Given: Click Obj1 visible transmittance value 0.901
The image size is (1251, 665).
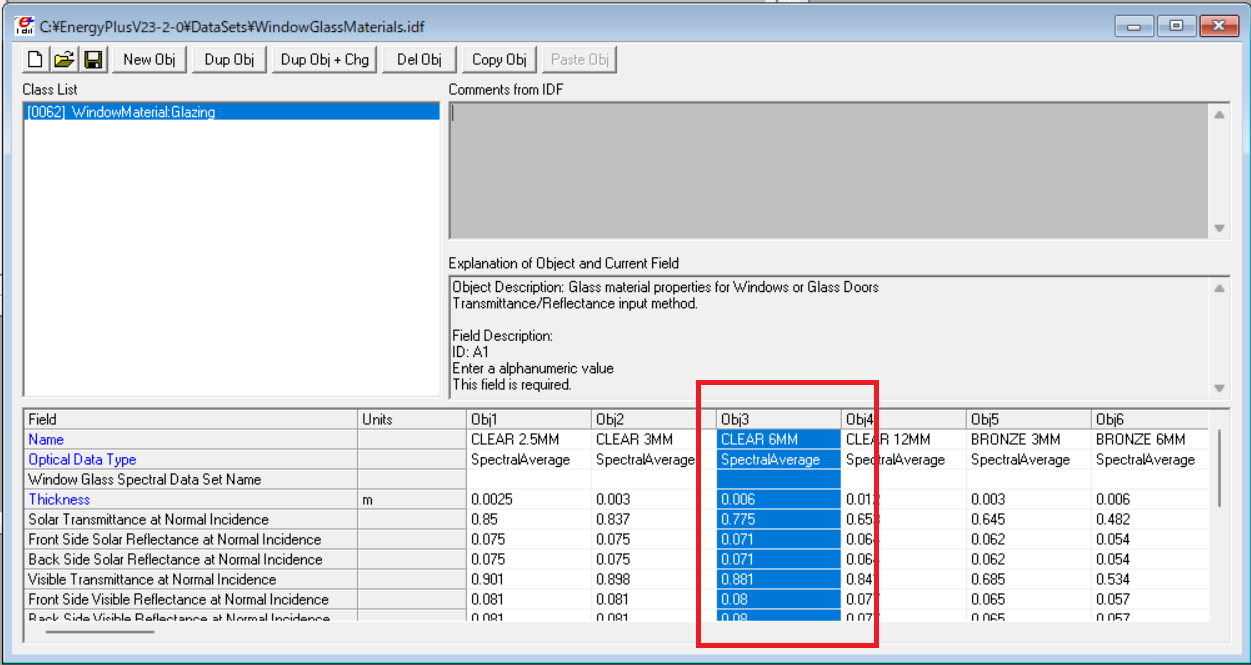Looking at the screenshot, I should point(529,579).
